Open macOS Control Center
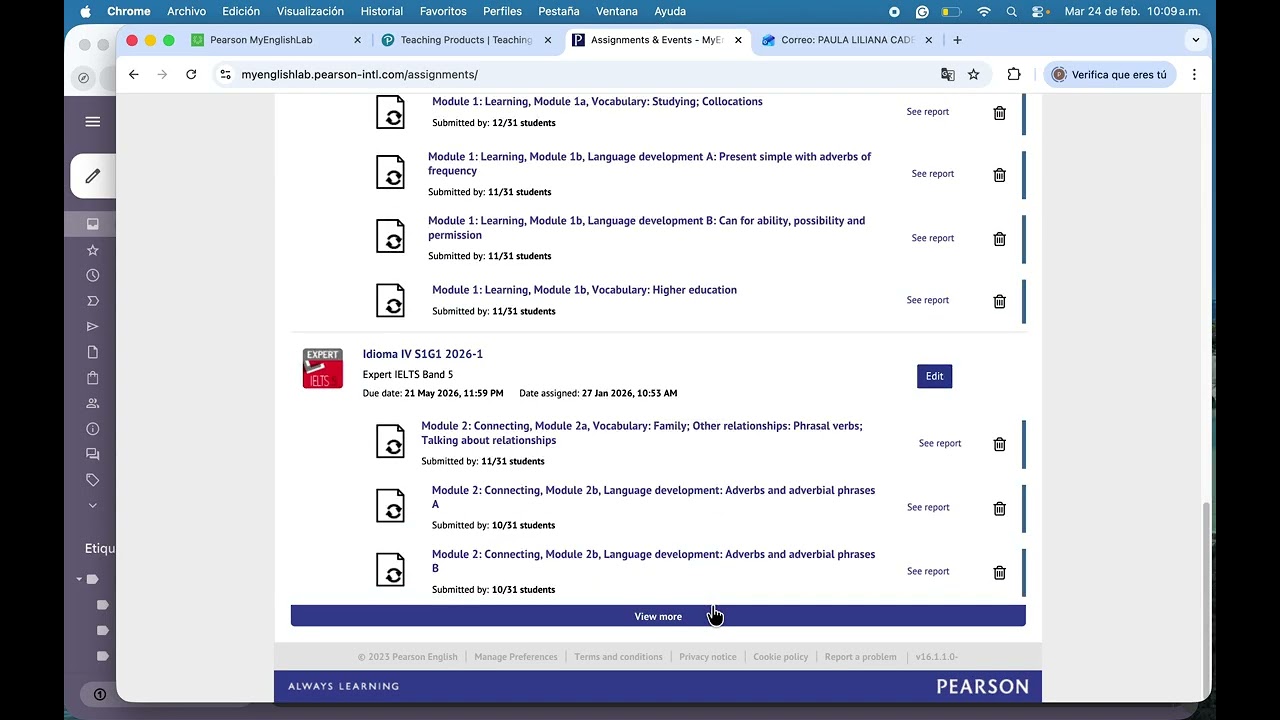The image size is (1280, 720). 1040,11
